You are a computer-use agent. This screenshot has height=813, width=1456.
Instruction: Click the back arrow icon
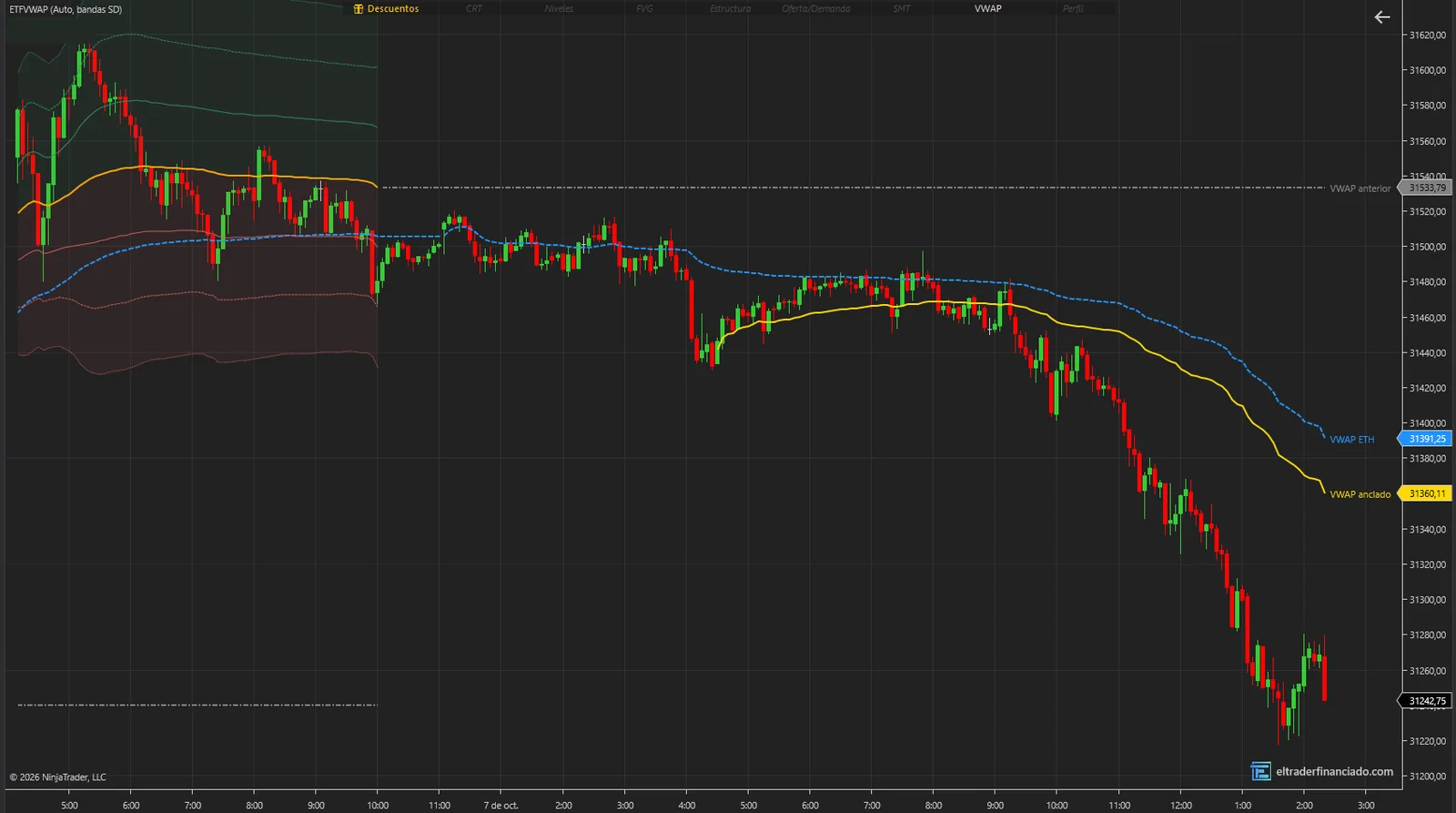[1382, 17]
